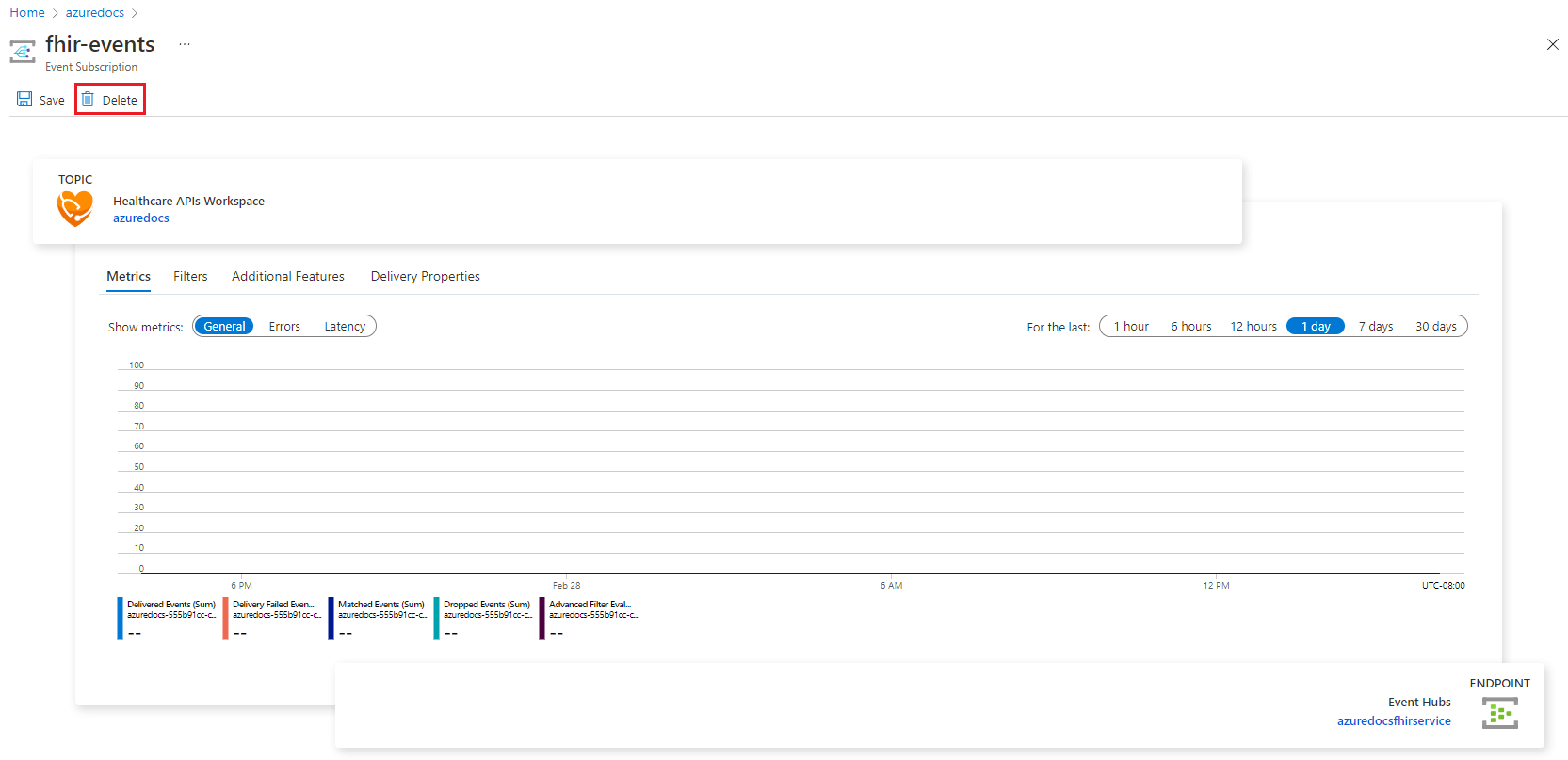This screenshot has height=760, width=1568.
Task: Show Latency metrics
Action: coord(345,326)
